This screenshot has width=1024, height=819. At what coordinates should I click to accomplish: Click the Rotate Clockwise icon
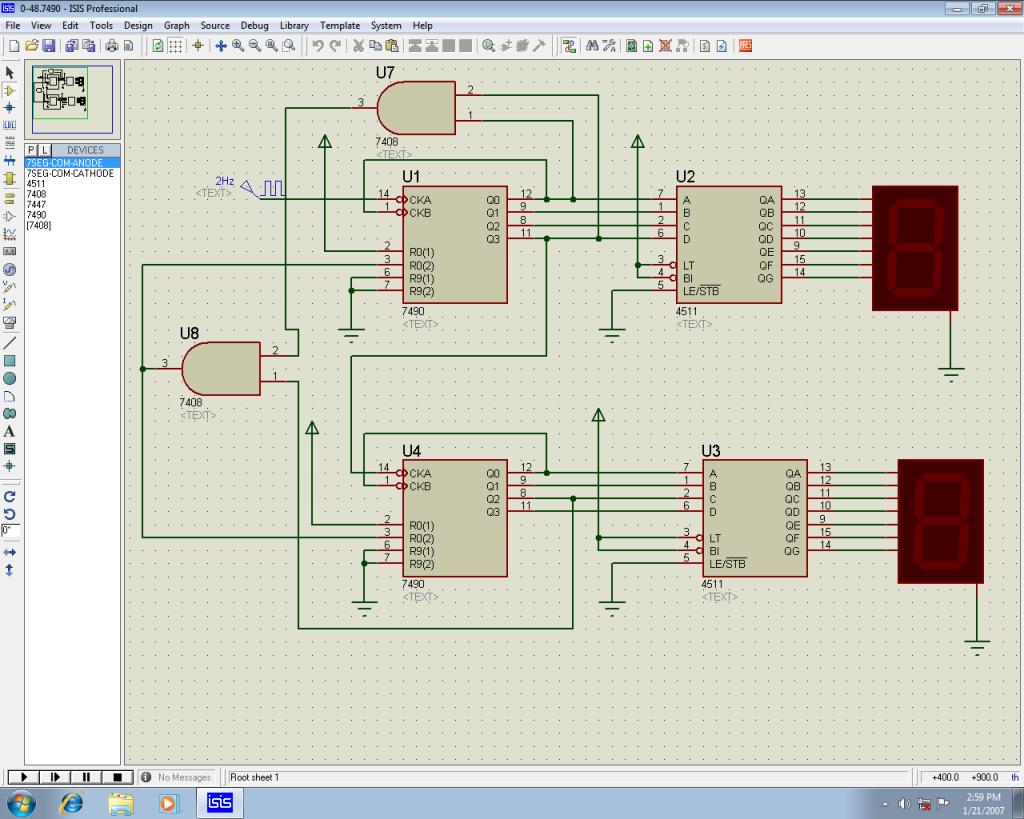coord(9,496)
